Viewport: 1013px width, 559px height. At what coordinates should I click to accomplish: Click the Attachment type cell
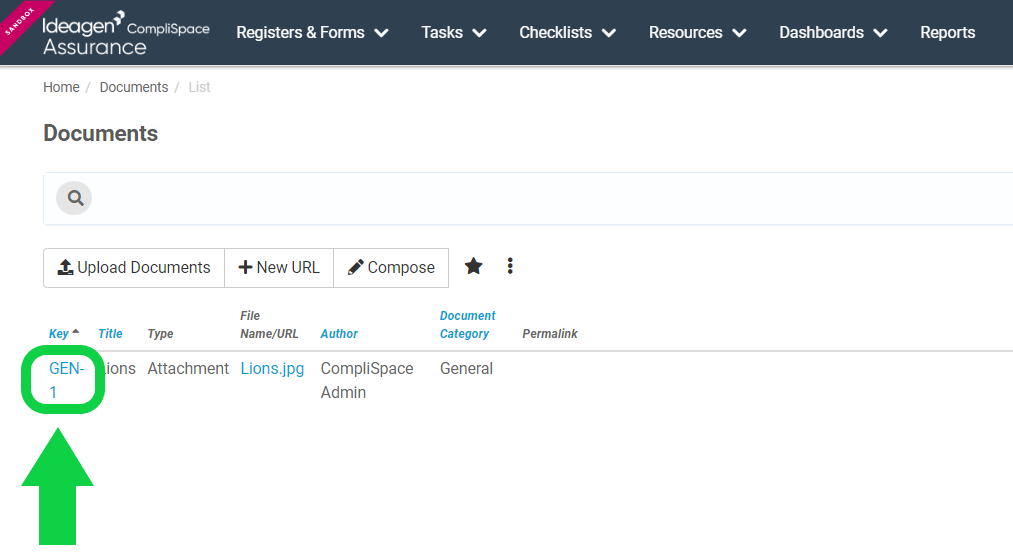(x=188, y=368)
